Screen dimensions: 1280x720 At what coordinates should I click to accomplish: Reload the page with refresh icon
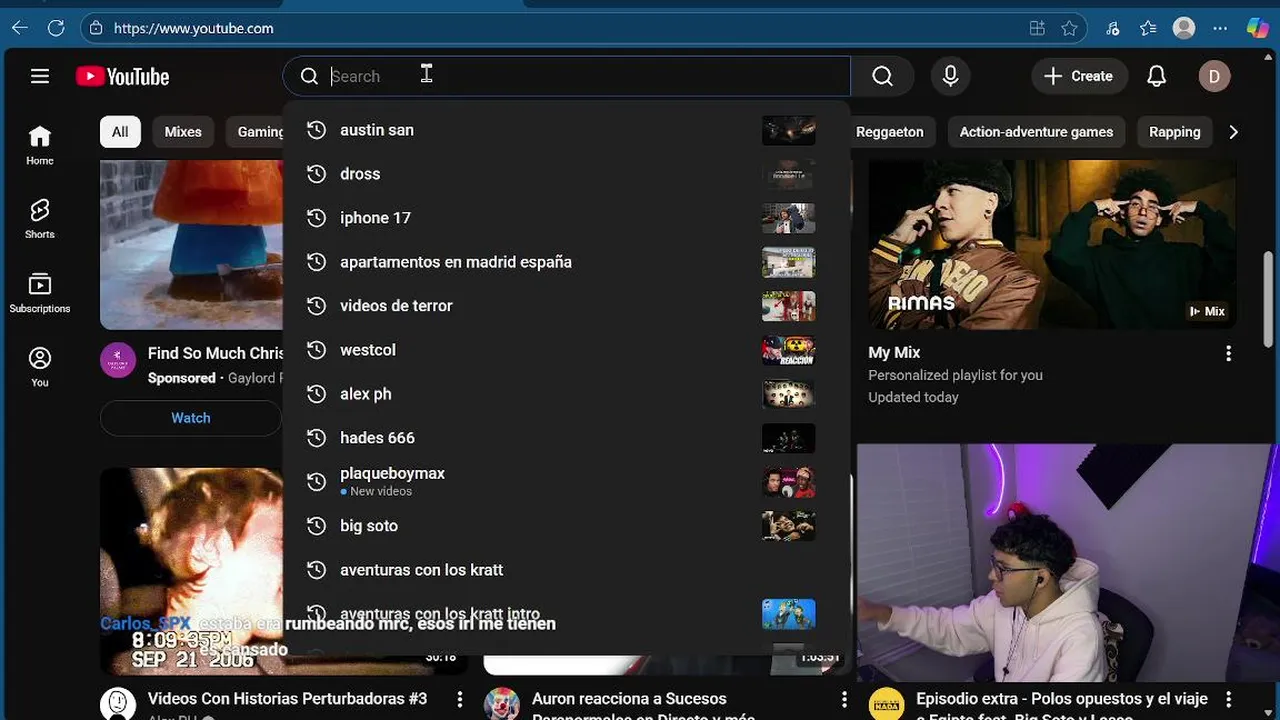[56, 28]
